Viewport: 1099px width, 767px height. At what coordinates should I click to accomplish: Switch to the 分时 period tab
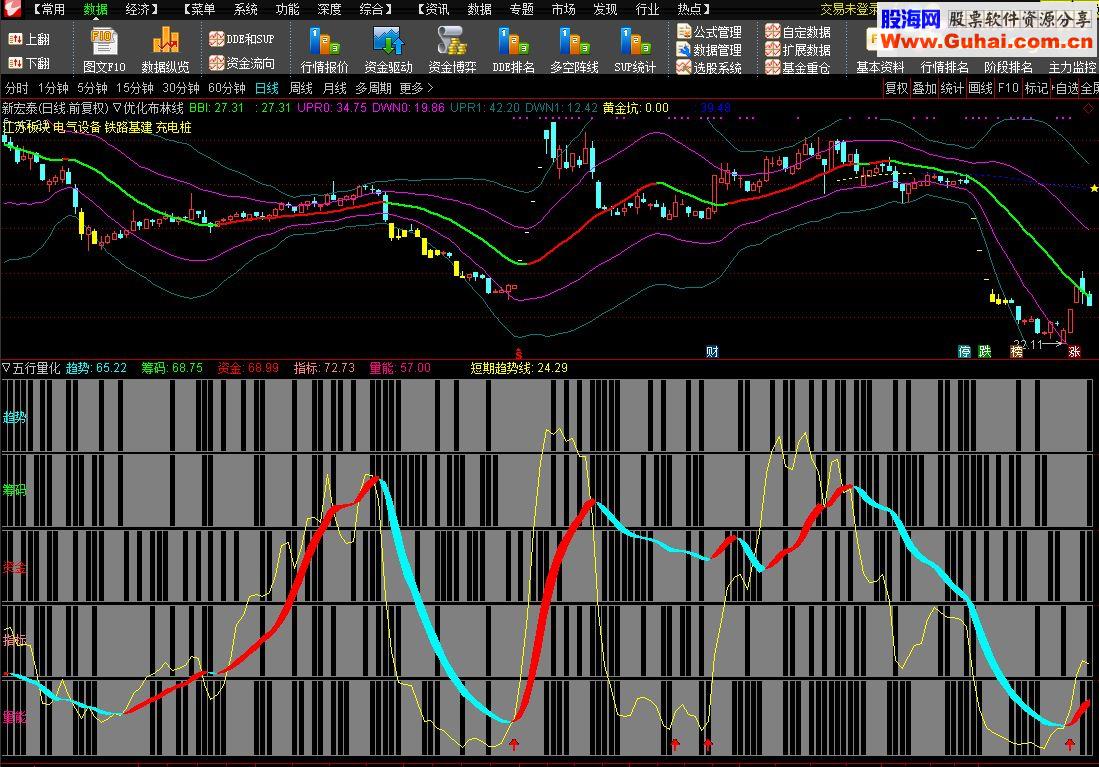coord(17,88)
